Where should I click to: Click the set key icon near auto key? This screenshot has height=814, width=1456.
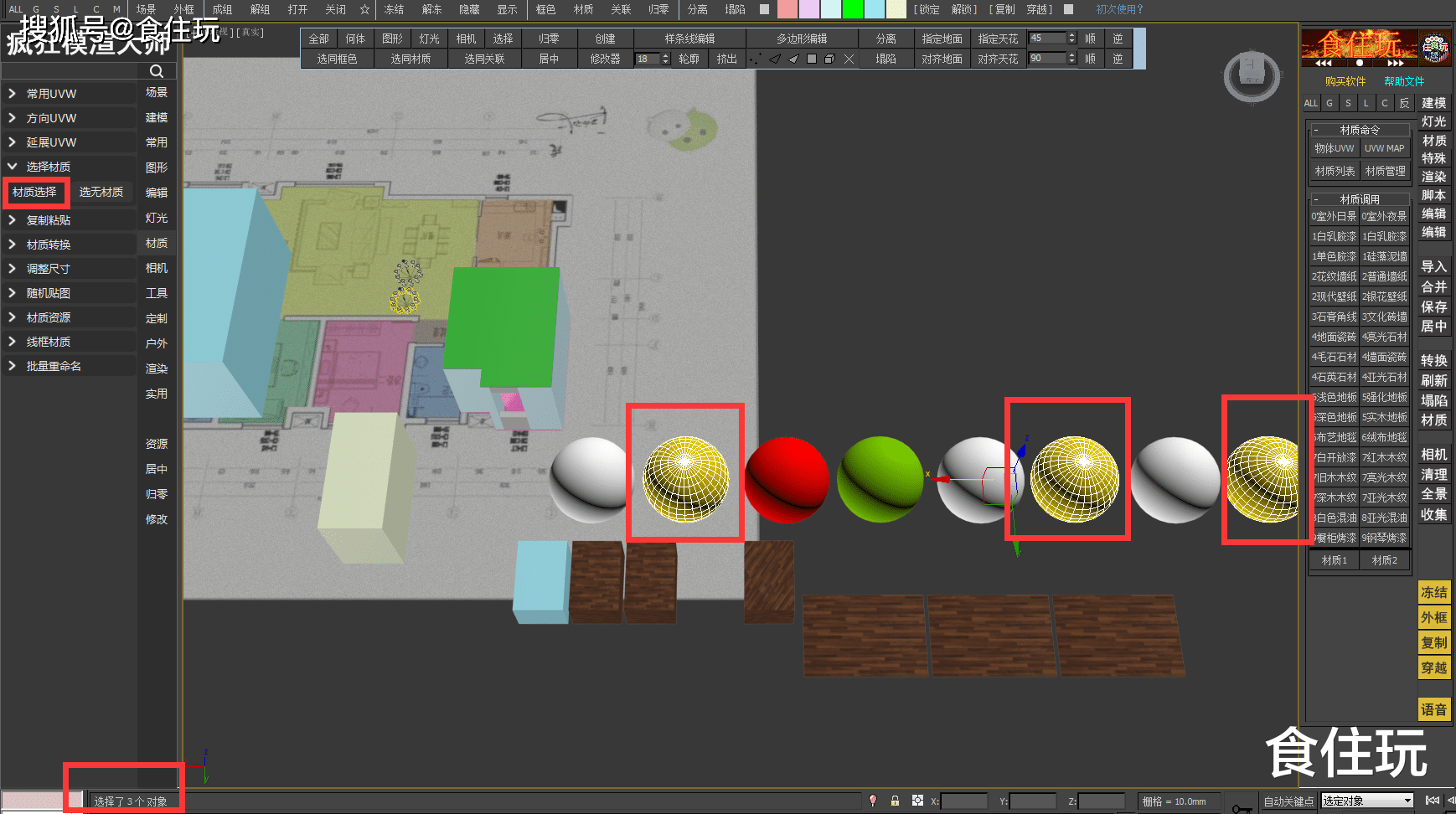click(1241, 806)
